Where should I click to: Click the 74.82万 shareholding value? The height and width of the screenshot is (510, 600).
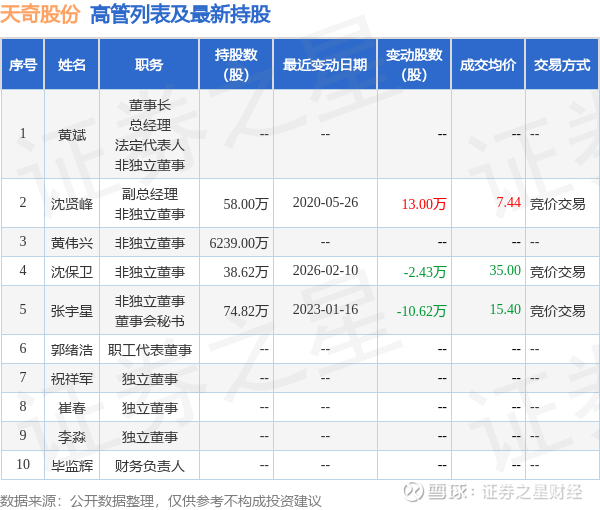point(246,311)
